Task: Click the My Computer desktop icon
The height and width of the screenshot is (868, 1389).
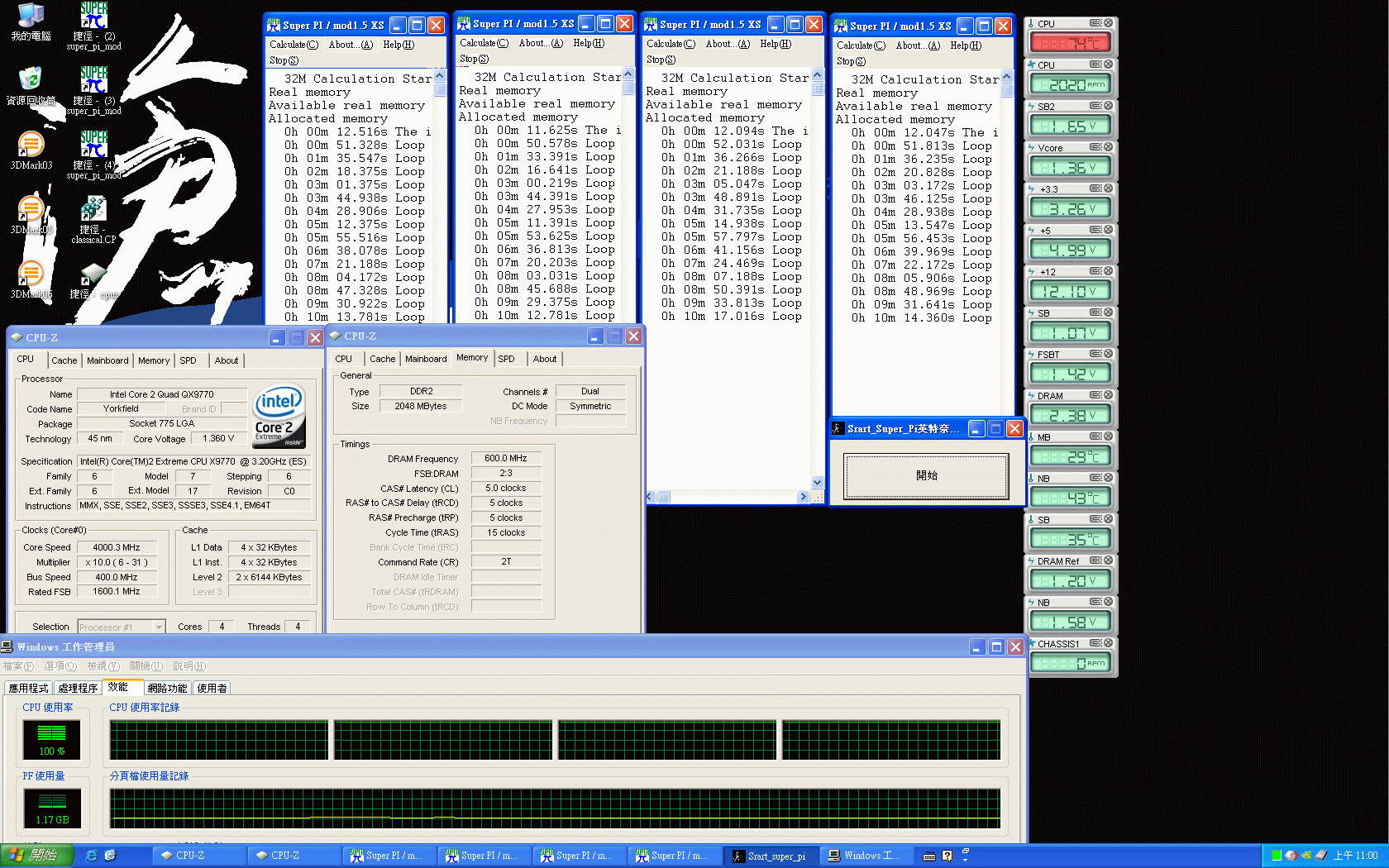Action: [x=31, y=17]
